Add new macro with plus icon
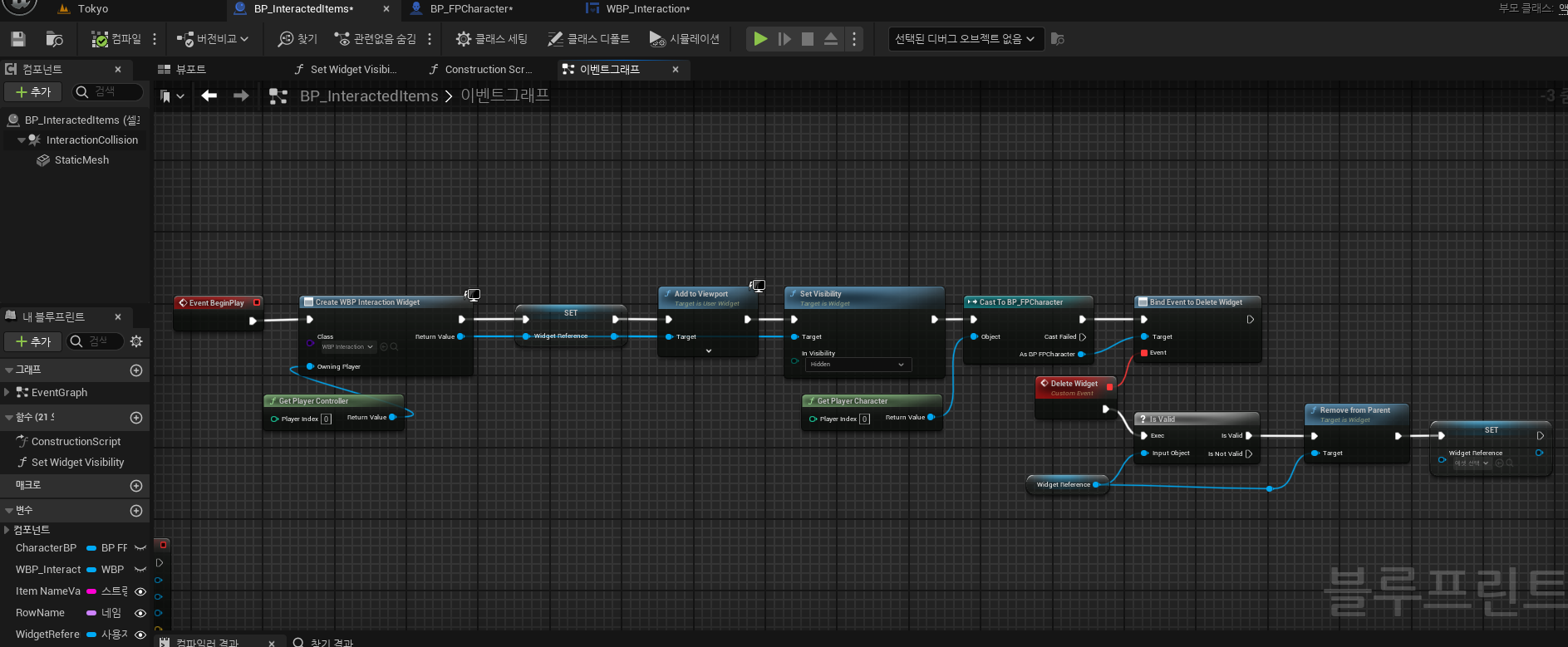Image resolution: width=1568 pixels, height=647 pixels. [x=137, y=485]
